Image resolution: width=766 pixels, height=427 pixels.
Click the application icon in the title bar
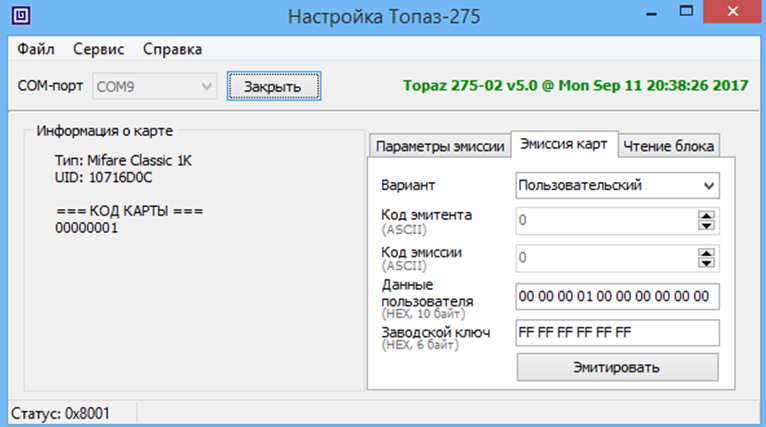click(21, 16)
